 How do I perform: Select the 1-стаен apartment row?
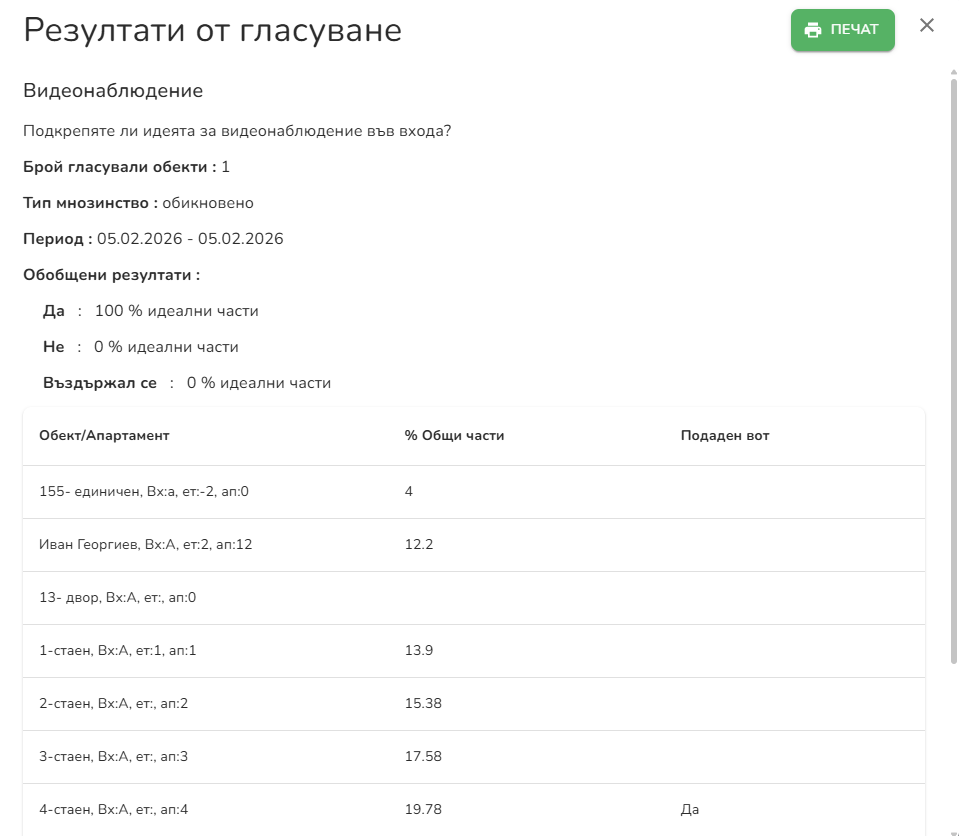point(118,650)
